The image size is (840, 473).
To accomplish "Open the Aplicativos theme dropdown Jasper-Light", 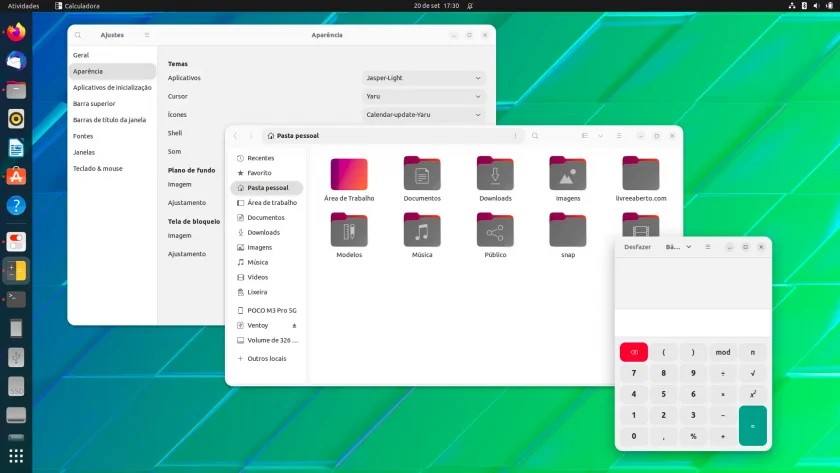I will (x=424, y=78).
